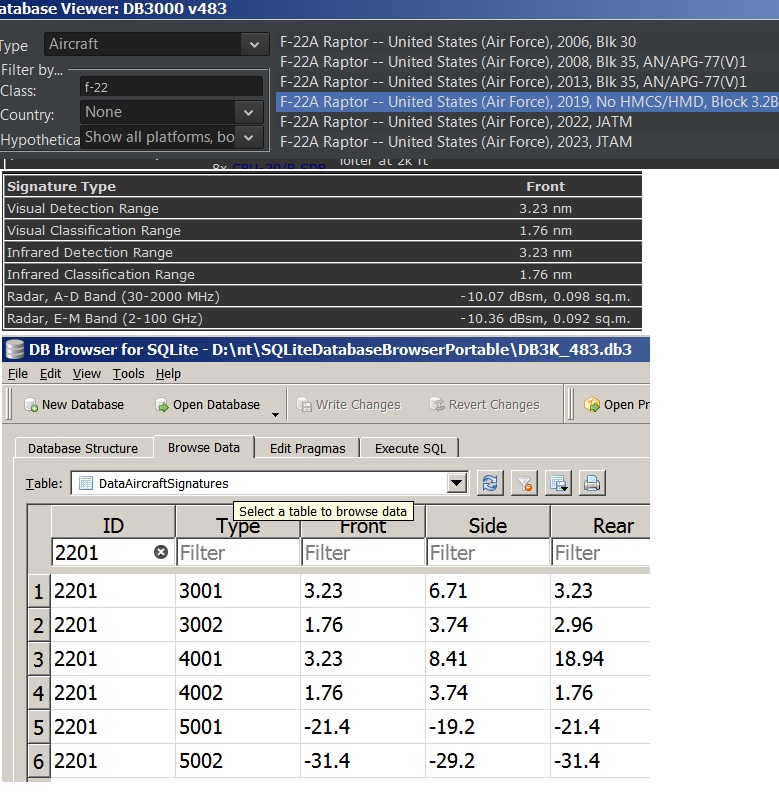The width and height of the screenshot is (779, 800).
Task: Open the recent databases dropdown arrow
Action: (275, 414)
